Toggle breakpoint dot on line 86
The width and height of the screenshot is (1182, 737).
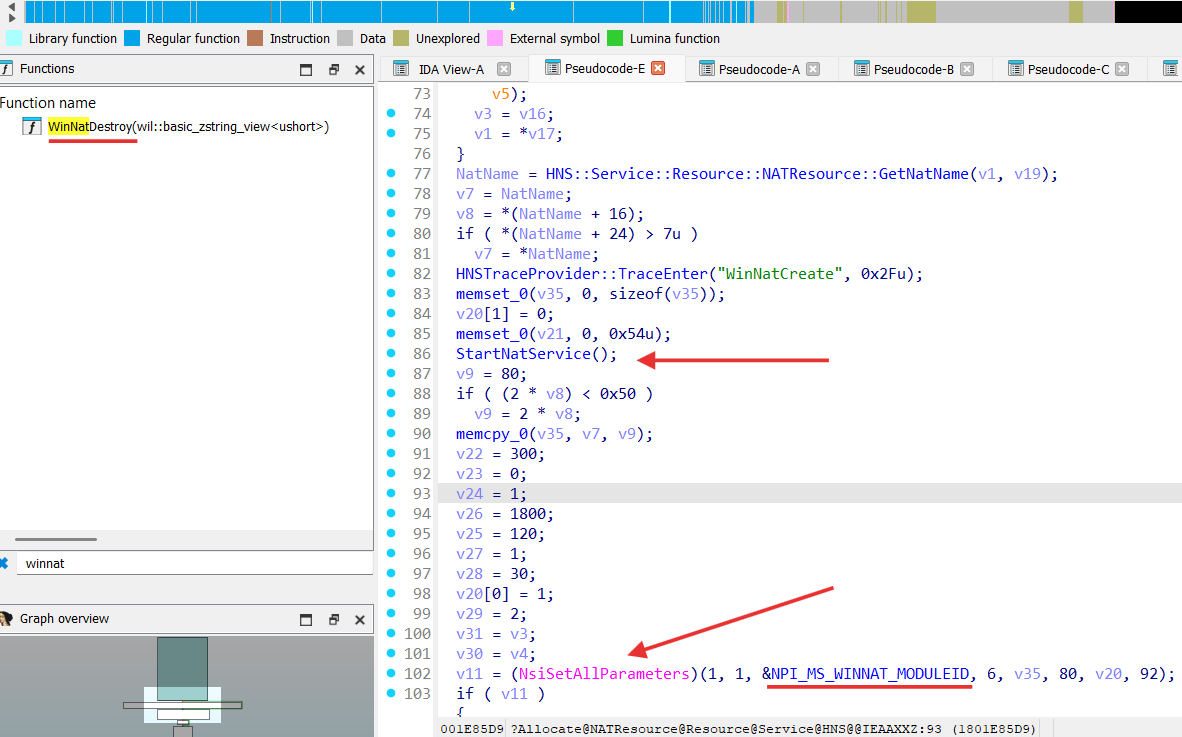click(391, 354)
